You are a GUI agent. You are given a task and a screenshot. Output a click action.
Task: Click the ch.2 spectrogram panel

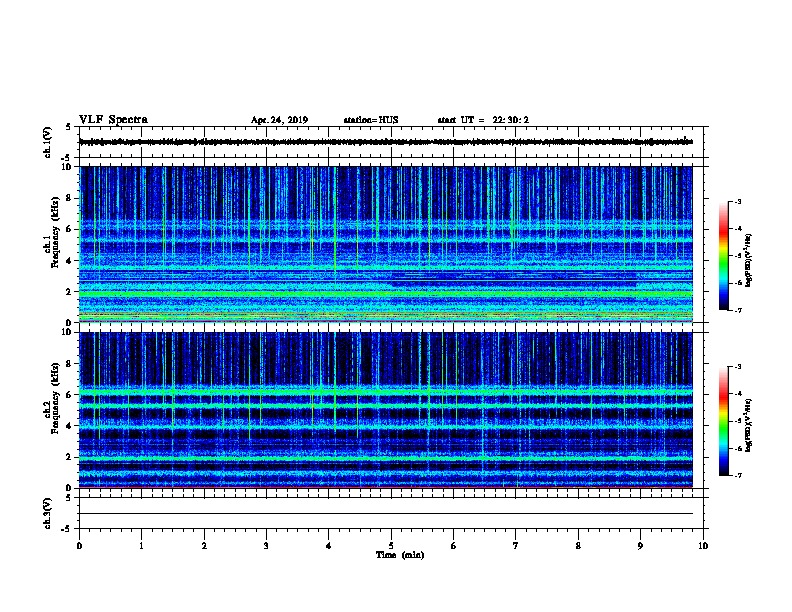(386, 410)
